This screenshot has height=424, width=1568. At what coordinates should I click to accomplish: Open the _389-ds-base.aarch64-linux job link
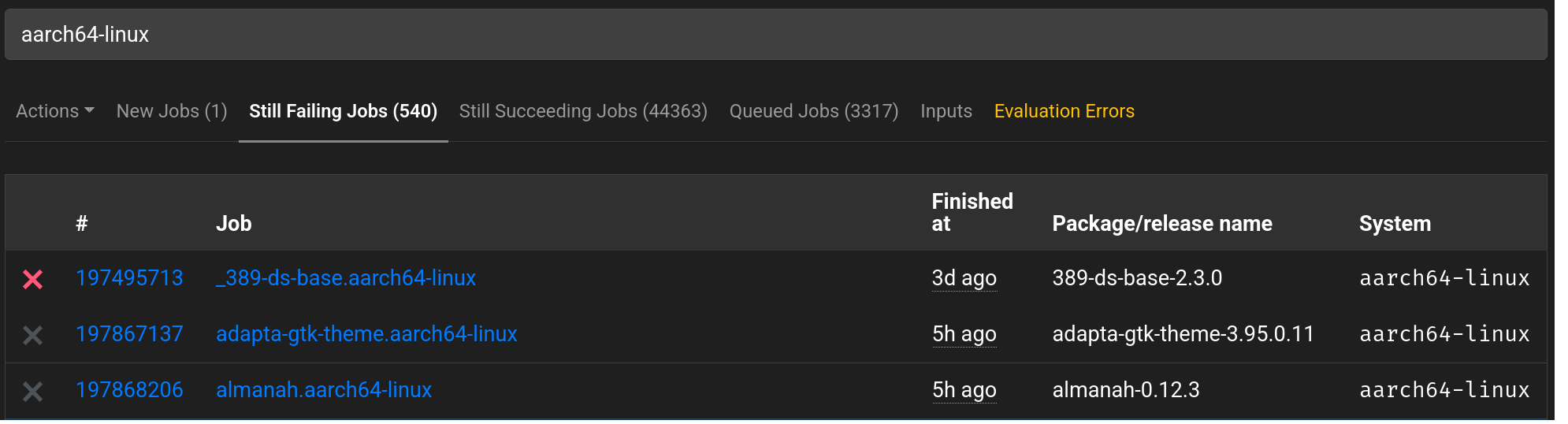pyautogui.click(x=346, y=278)
